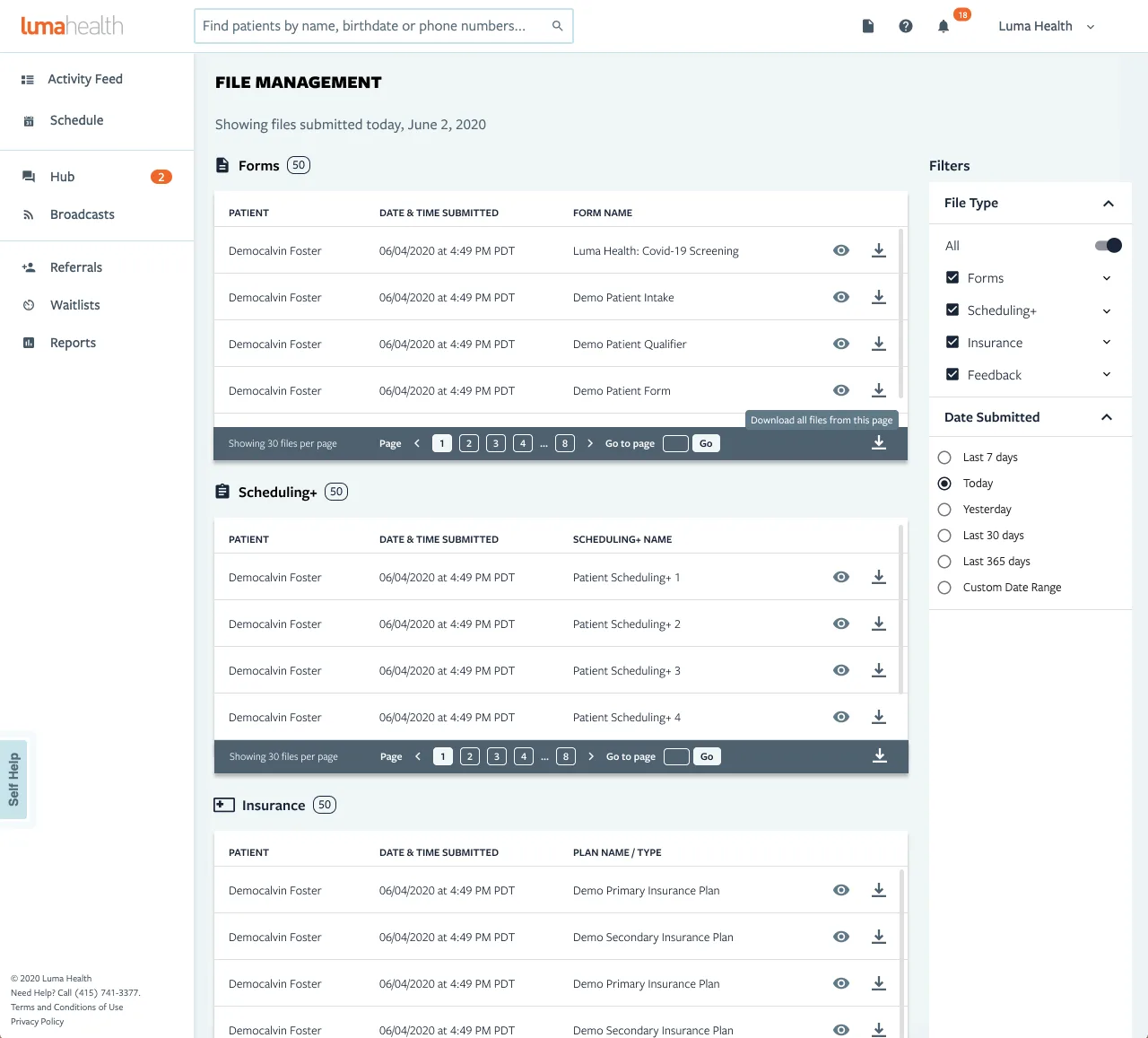Download all files from Forms page
The image size is (1148, 1038).
pos(879,442)
